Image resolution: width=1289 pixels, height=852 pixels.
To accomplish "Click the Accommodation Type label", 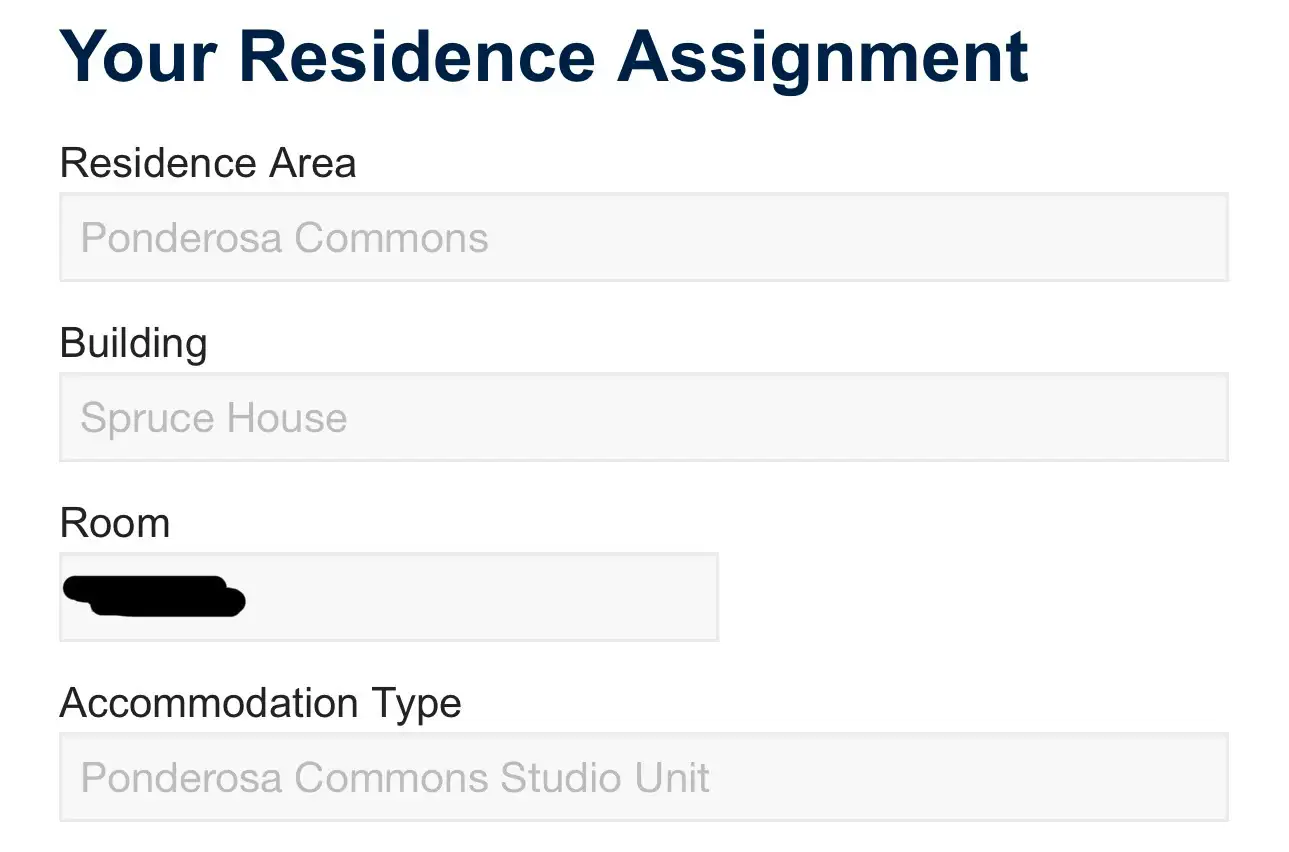I will (x=260, y=704).
